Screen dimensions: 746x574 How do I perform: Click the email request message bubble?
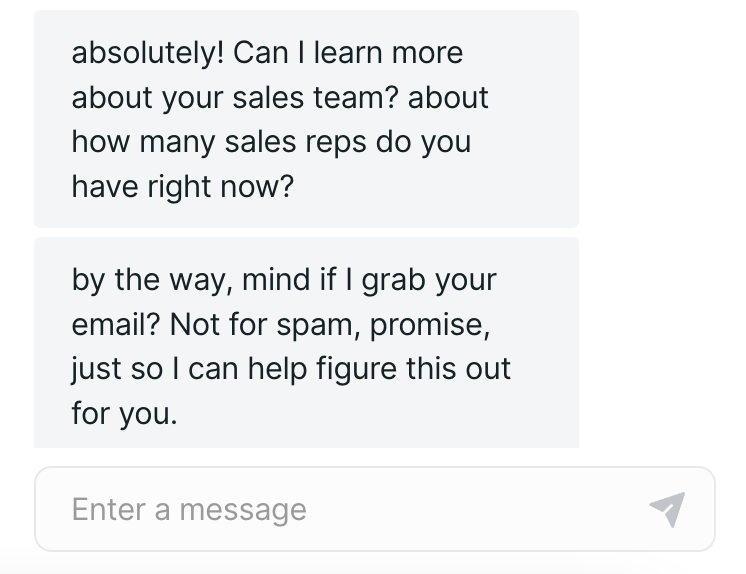306,343
